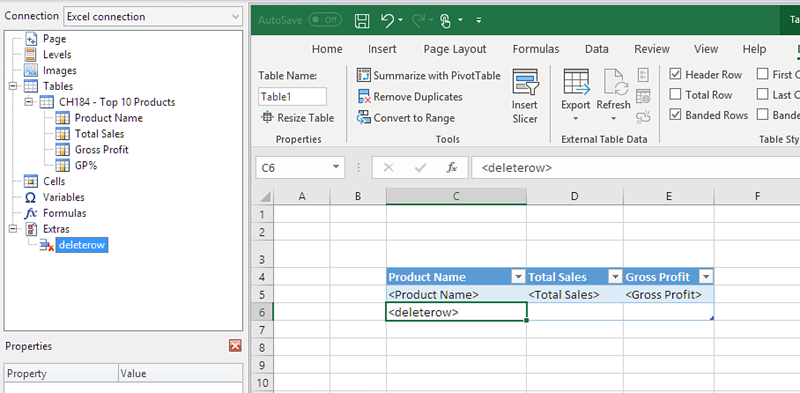Collapse the Extras tree node
Viewport: 800px width, 393px height.
coord(13,229)
